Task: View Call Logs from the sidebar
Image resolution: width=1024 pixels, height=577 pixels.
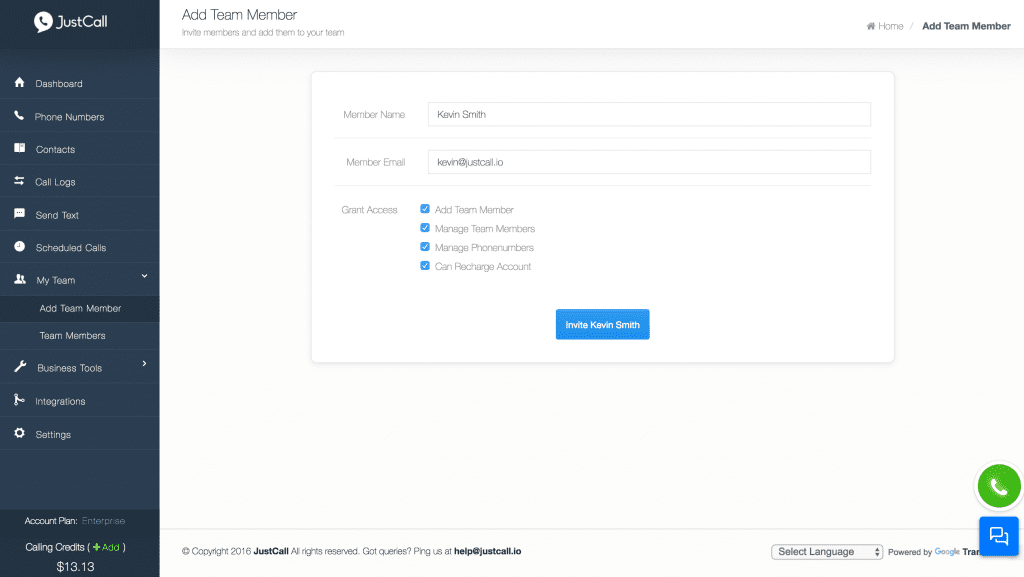Action: click(55, 181)
